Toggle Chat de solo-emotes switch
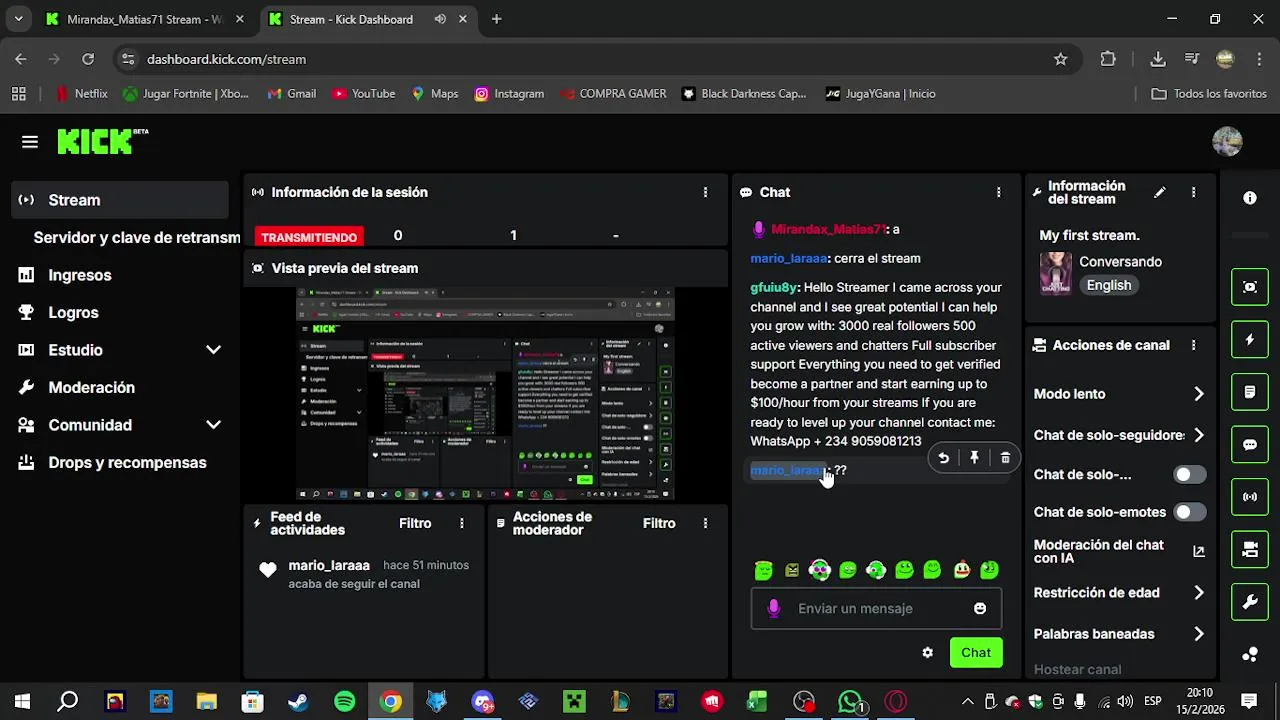The image size is (1280, 720). (1188, 512)
